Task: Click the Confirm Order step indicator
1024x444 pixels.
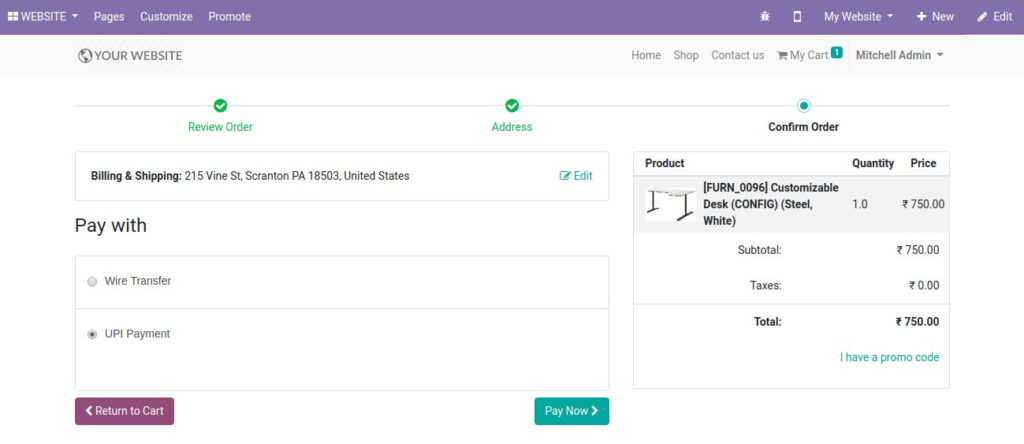Action: (x=803, y=106)
